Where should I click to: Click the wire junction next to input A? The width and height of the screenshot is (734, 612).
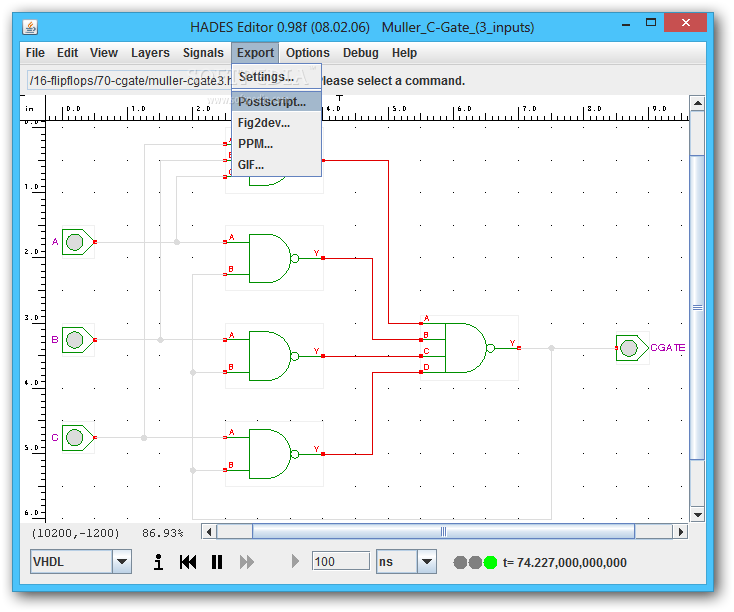[176, 242]
